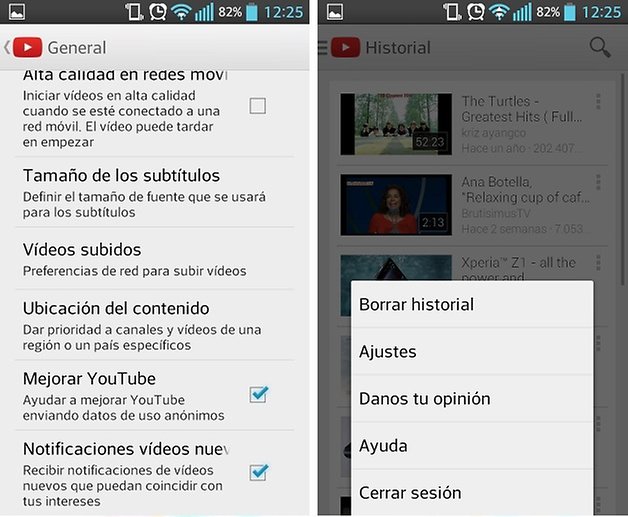The image size is (628, 517).
Task: Tap the back chevron beside General
Action: tap(7, 48)
